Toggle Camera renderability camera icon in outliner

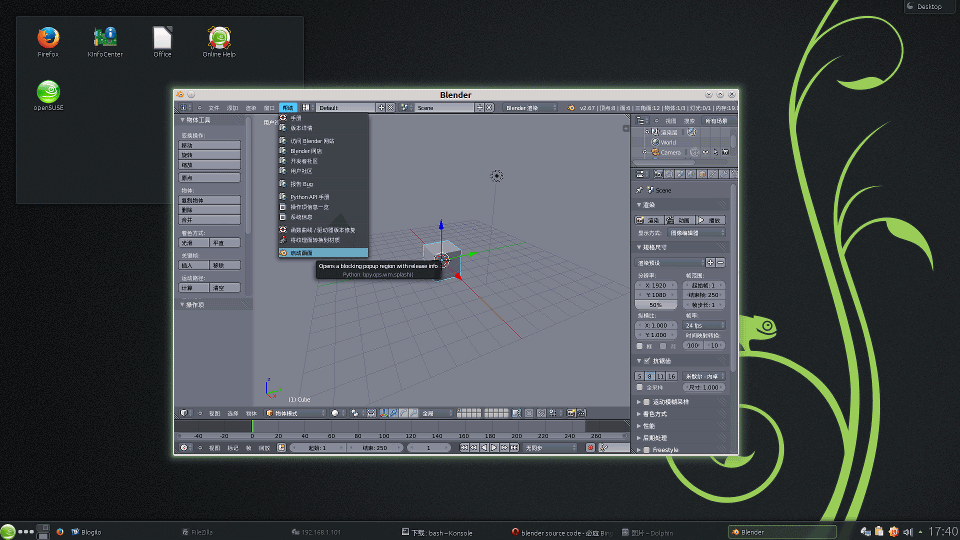[x=726, y=152]
